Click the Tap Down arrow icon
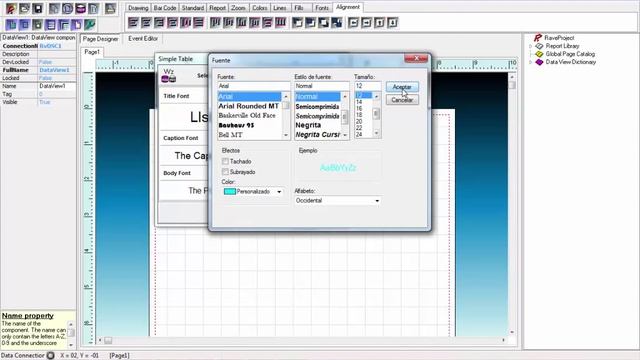The image size is (640, 360). pyautogui.click(x=392, y=22)
